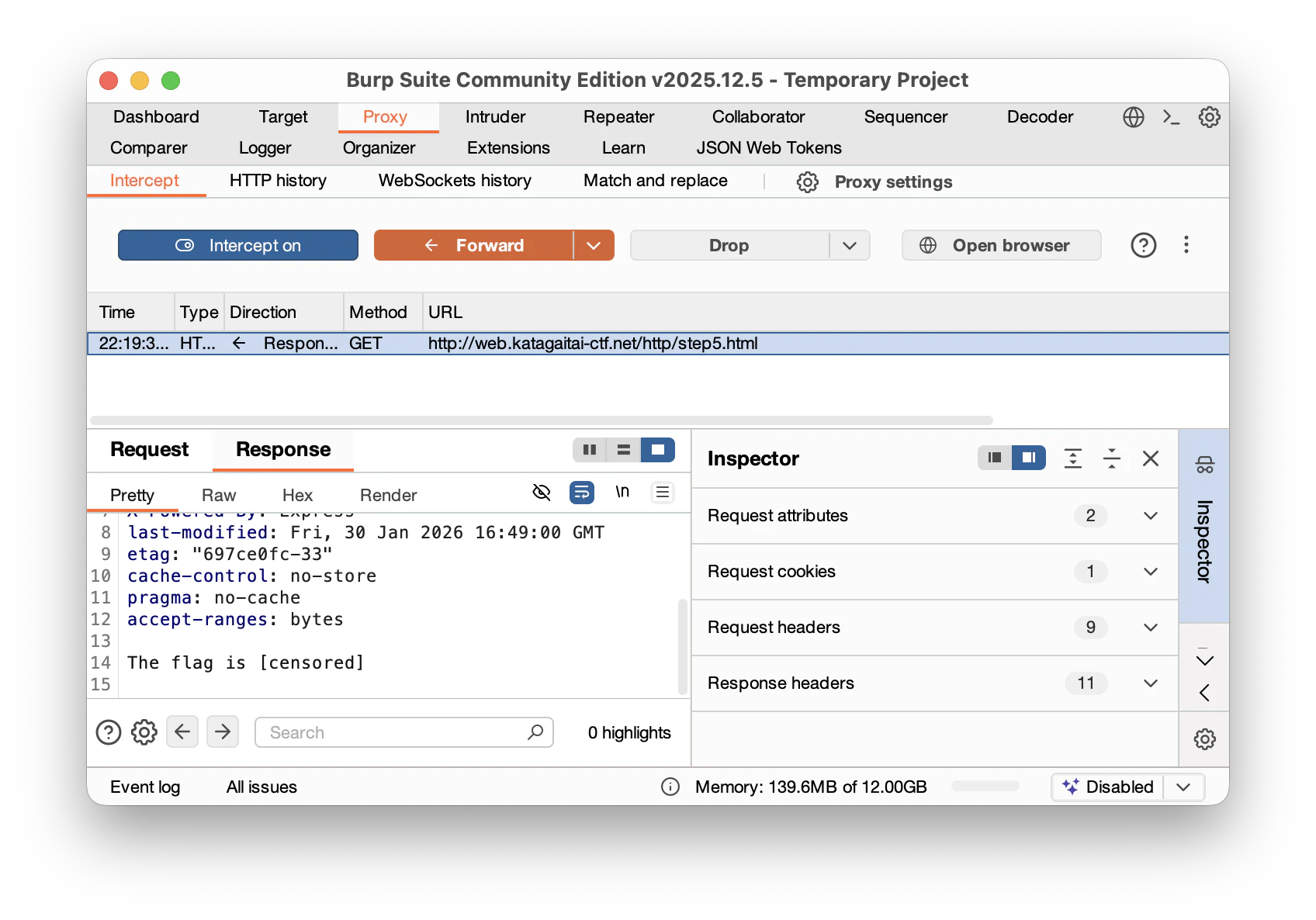Select the Hex view tab
The image size is (1316, 920).
click(x=297, y=495)
